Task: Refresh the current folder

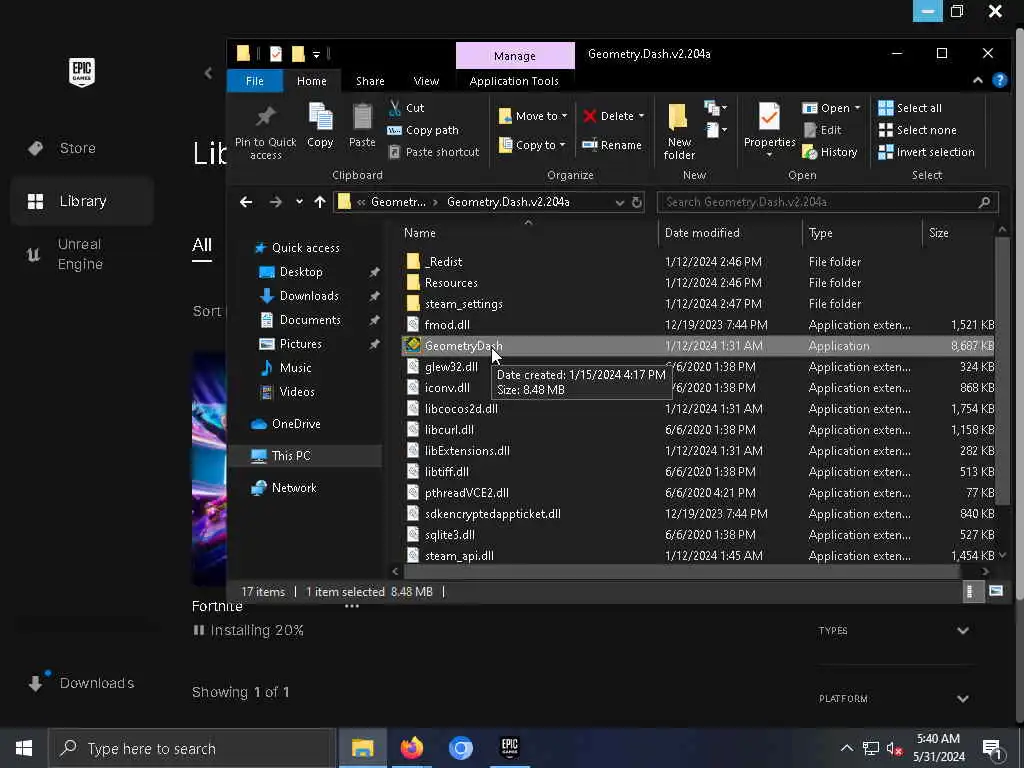Action: tap(637, 202)
